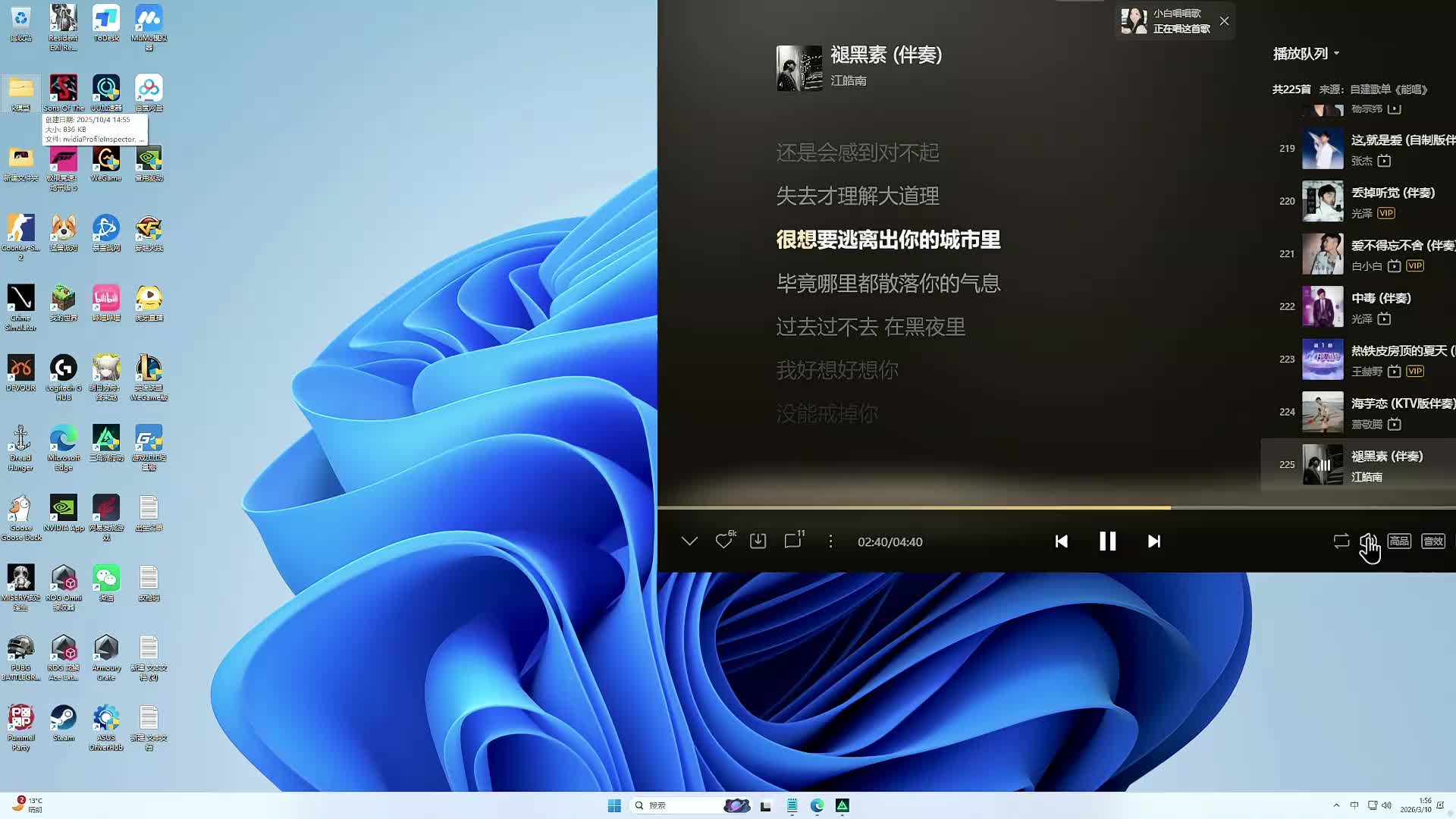Click the volume speaker icon
The height and width of the screenshot is (819, 1456).
click(1368, 541)
